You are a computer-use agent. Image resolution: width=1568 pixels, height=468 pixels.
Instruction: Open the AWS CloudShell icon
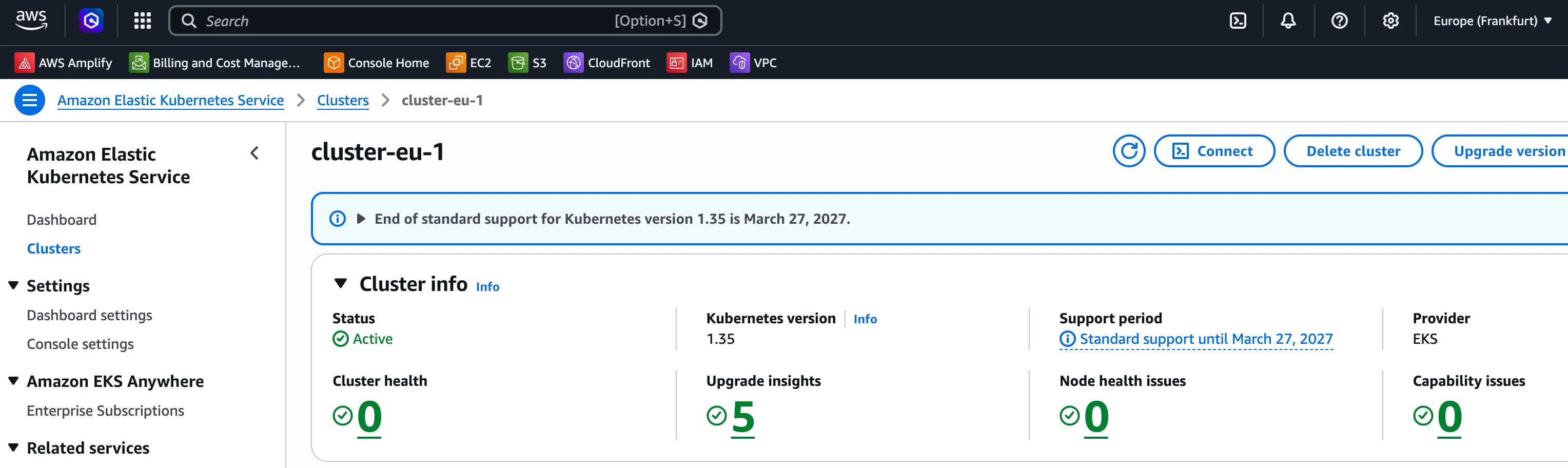pos(1238,22)
